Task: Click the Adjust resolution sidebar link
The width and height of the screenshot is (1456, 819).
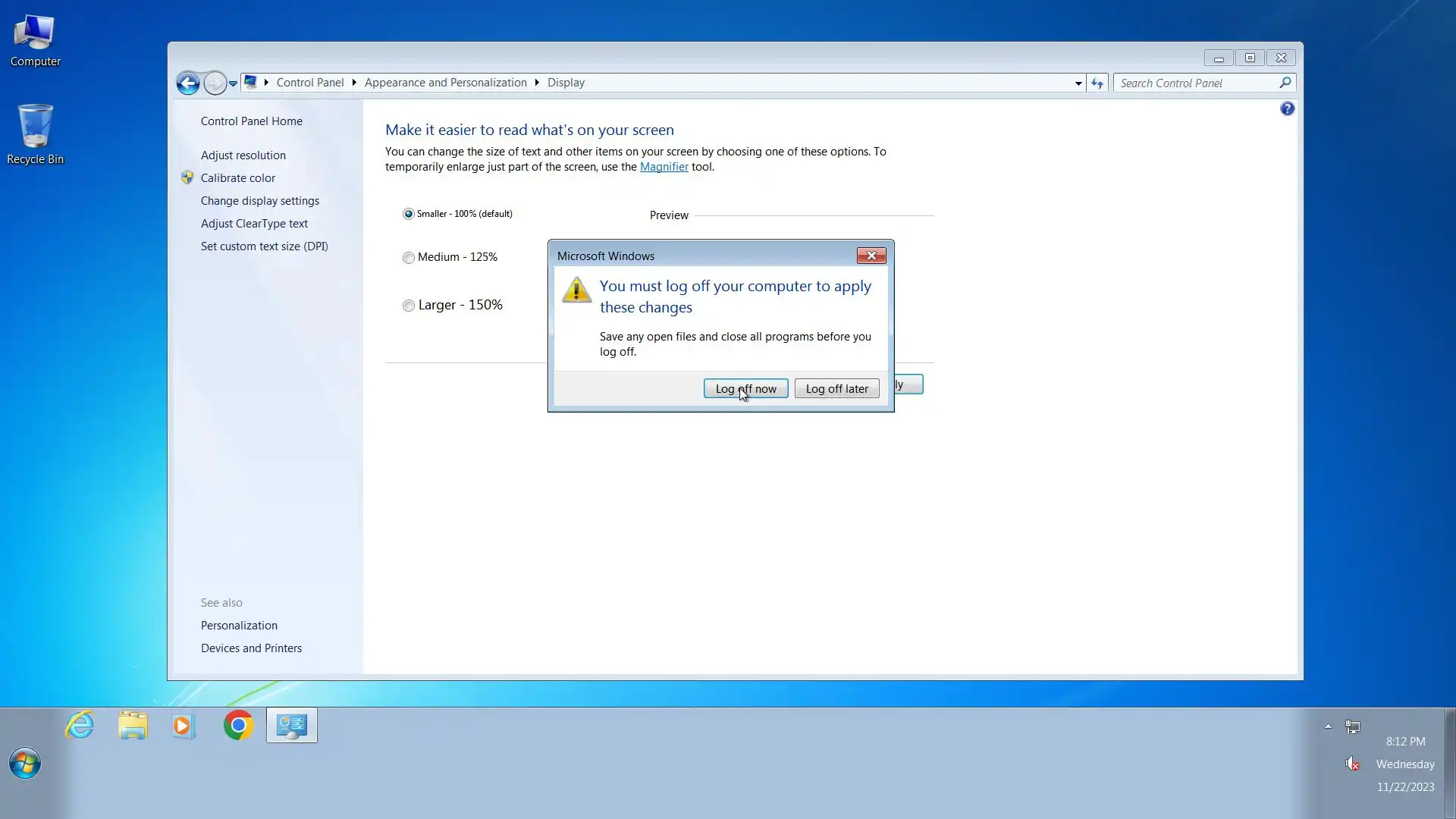Action: 243,155
